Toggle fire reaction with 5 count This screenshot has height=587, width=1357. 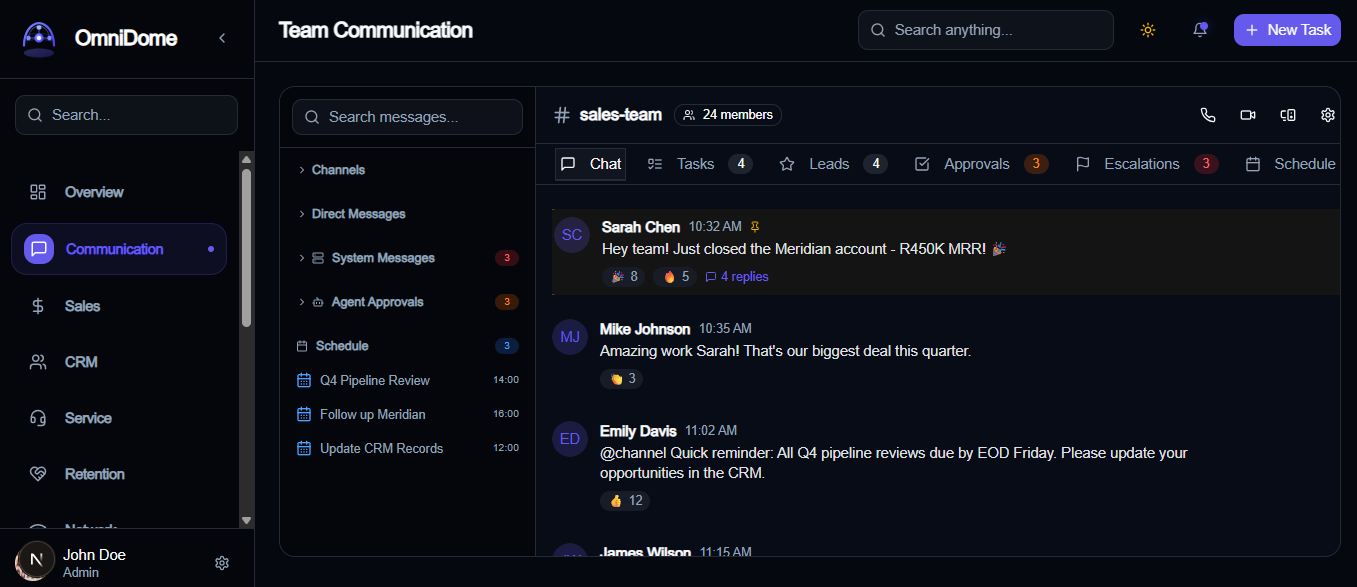[x=677, y=276]
